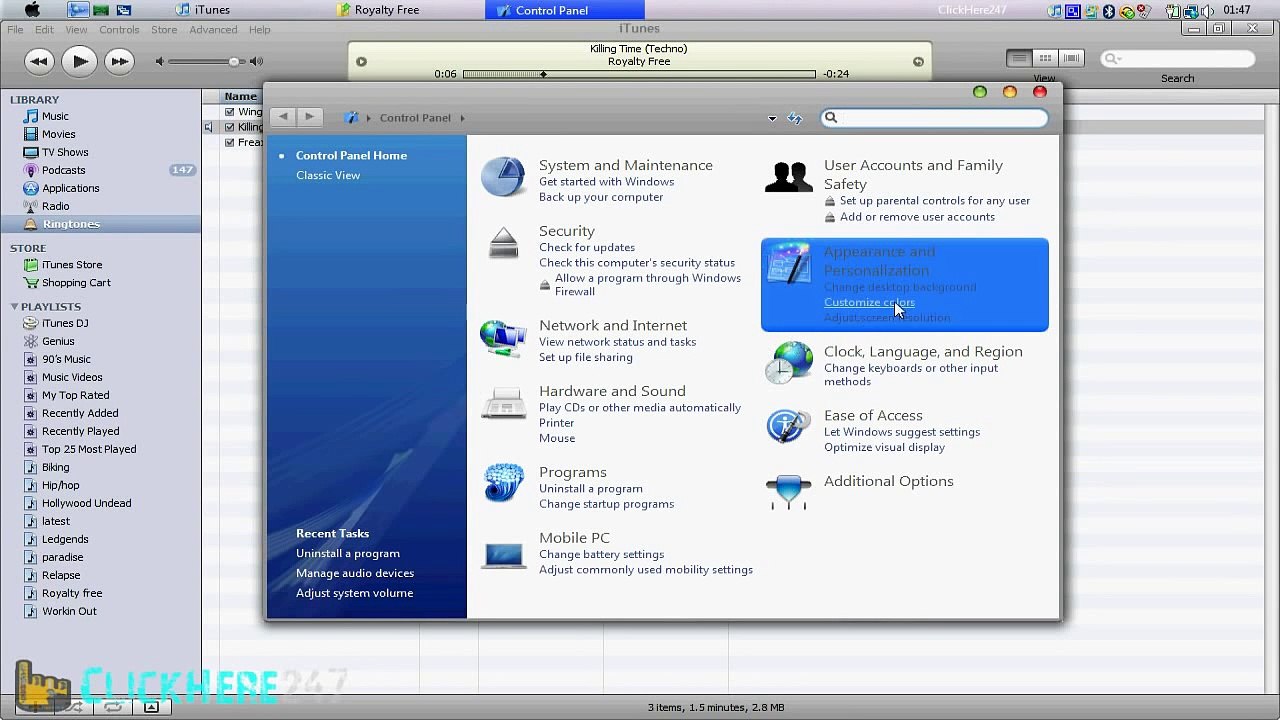This screenshot has height=720, width=1280.
Task: Click the iTunes track progress bar
Action: 640,74
